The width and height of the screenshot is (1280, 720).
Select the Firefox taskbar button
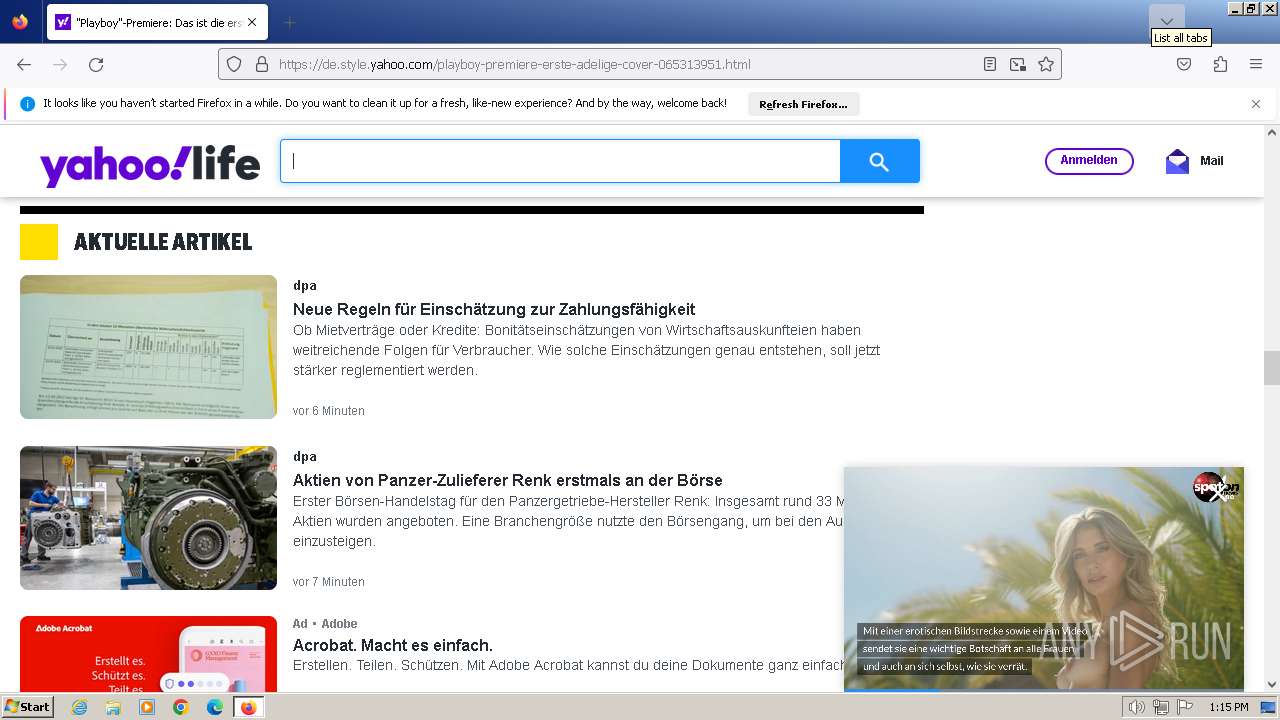(248, 707)
